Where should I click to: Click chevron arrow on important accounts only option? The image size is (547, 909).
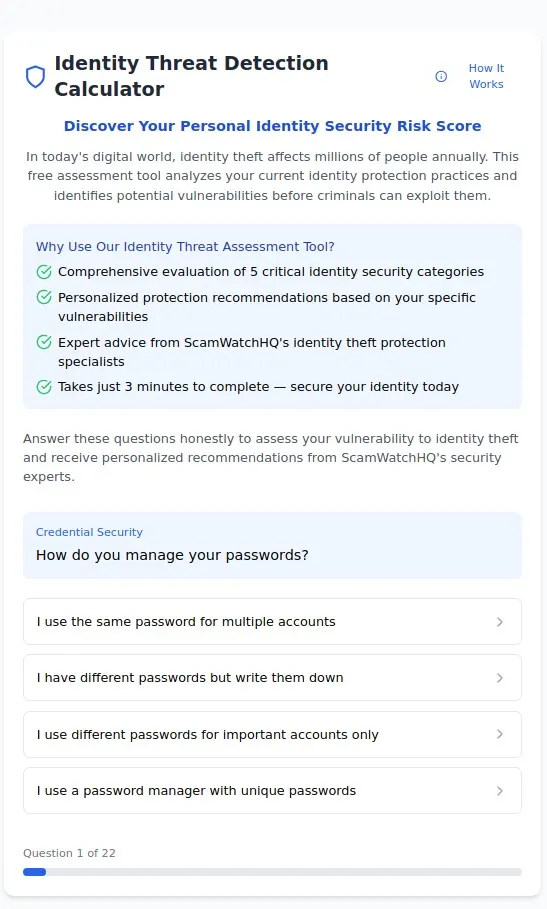(x=499, y=735)
